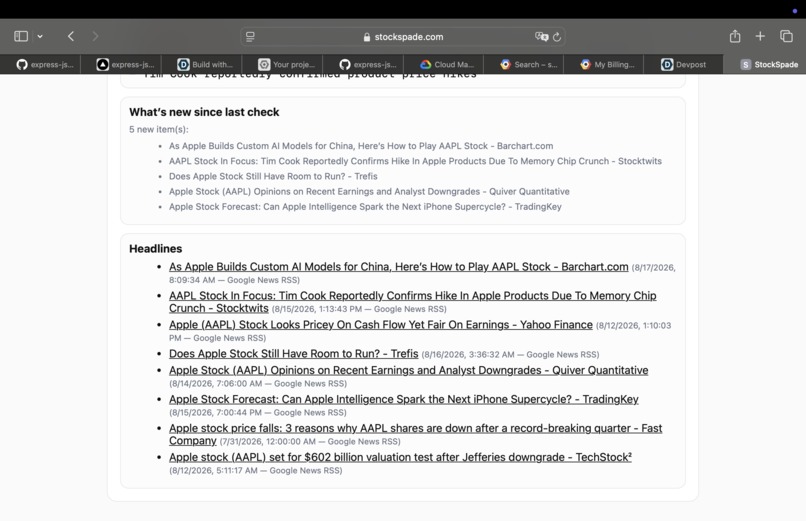This screenshot has height=521, width=806.
Task: Open the Fast Company stock price falls link
Action: (415, 434)
